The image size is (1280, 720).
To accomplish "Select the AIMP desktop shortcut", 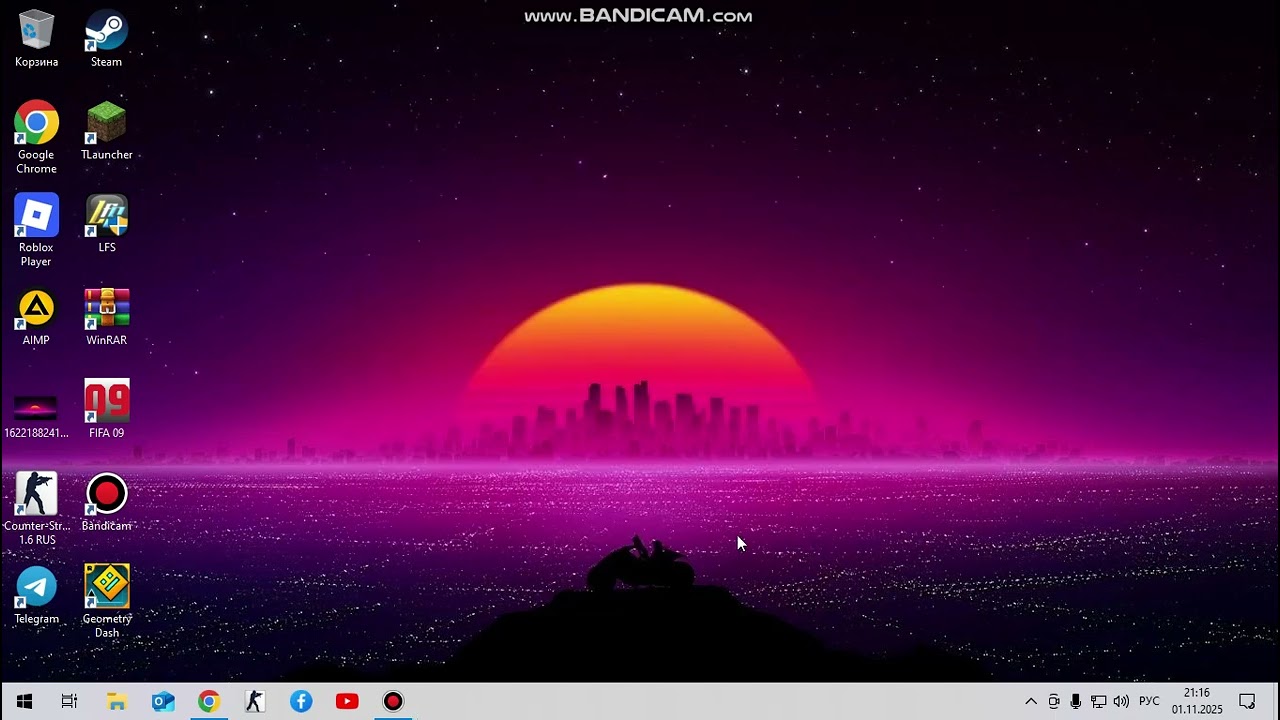I will click(x=36, y=317).
